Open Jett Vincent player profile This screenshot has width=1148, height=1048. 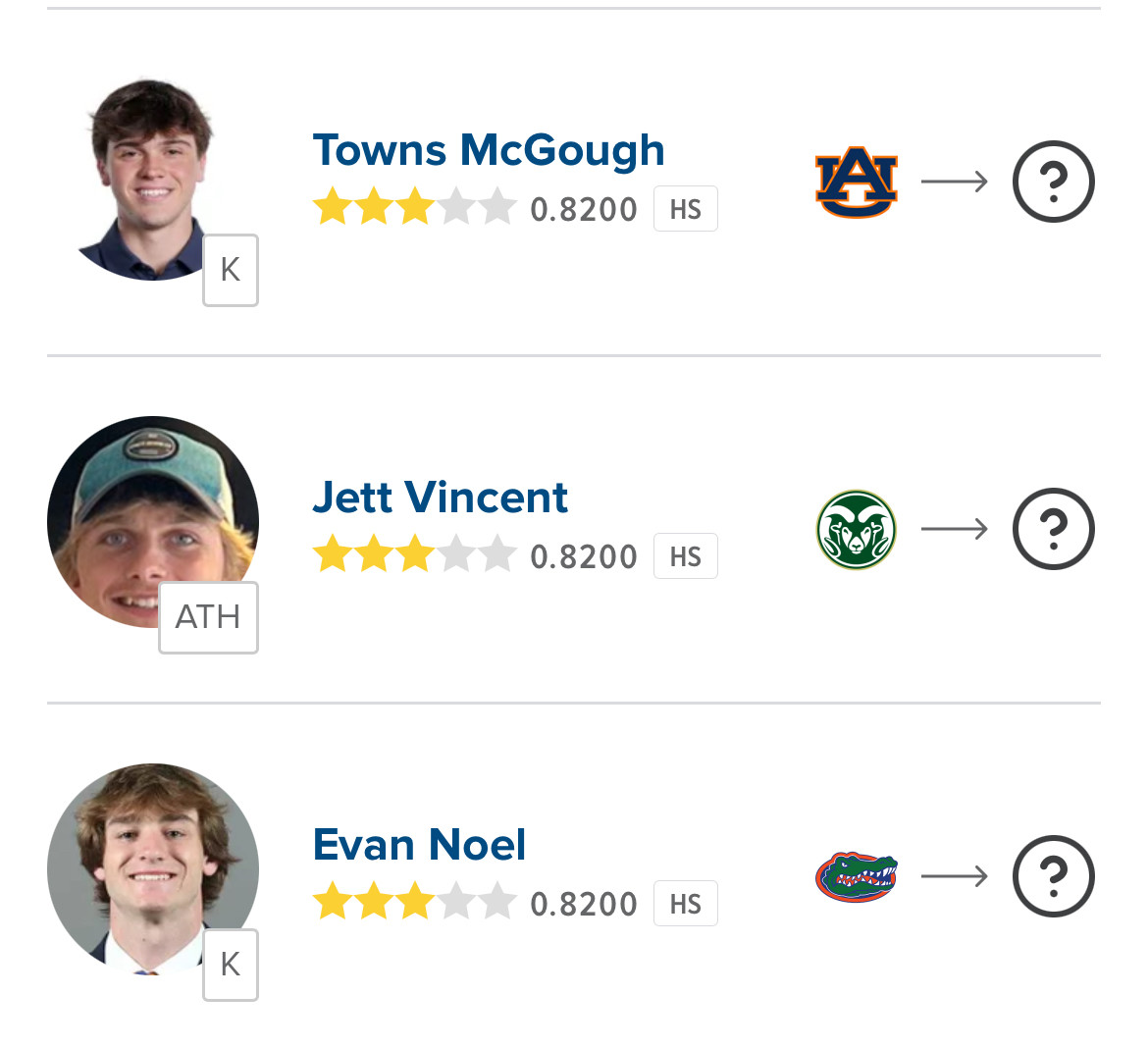(440, 498)
